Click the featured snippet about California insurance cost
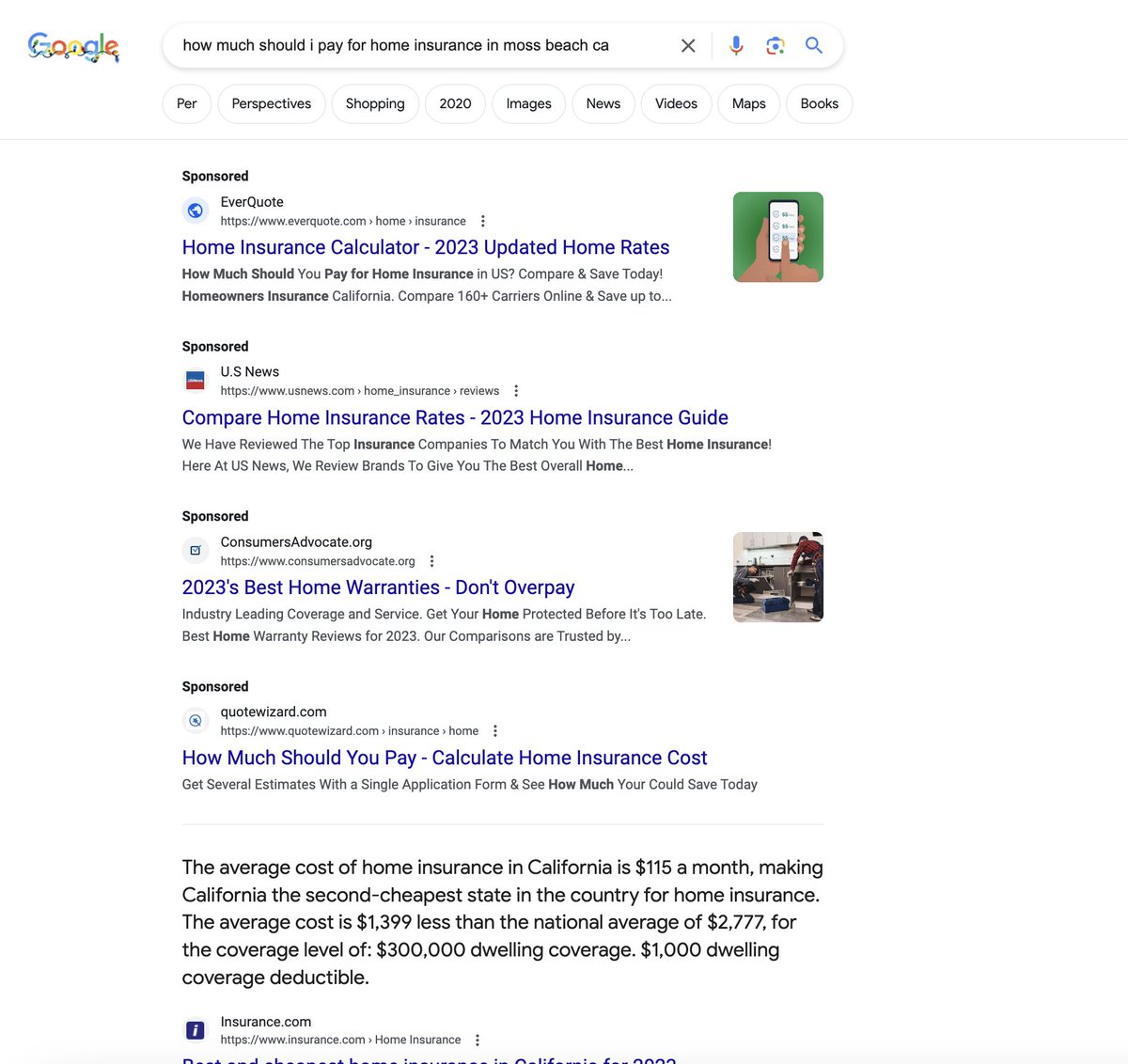The image size is (1128, 1064). tap(503, 922)
